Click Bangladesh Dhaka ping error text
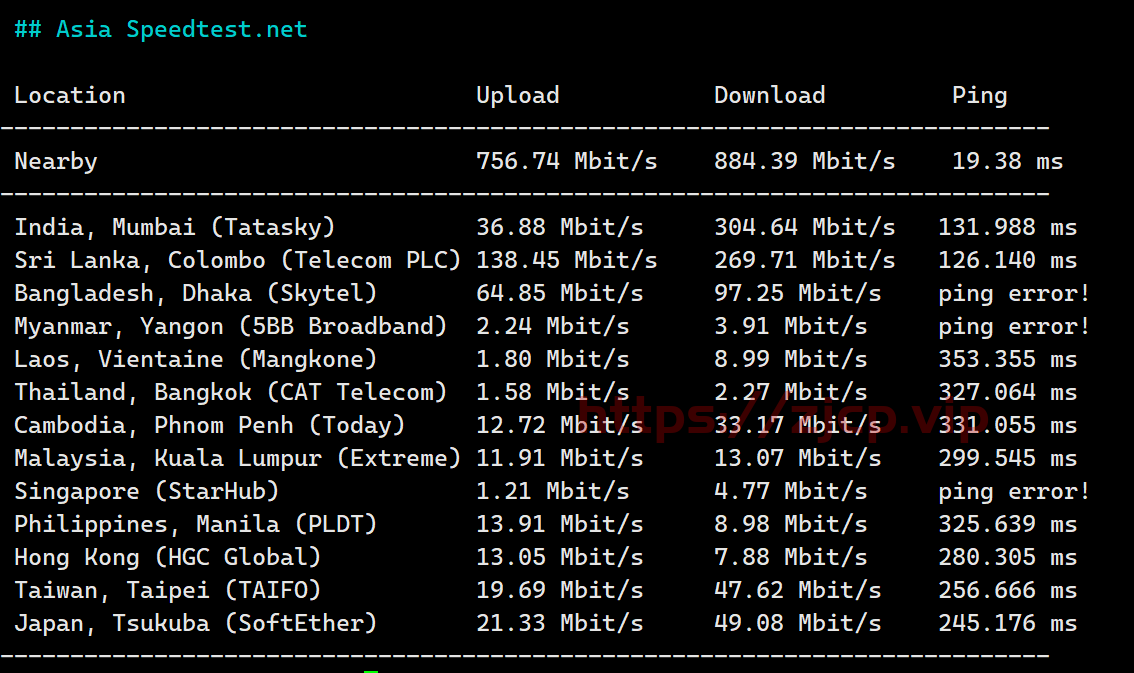1134x673 pixels. (1014, 293)
